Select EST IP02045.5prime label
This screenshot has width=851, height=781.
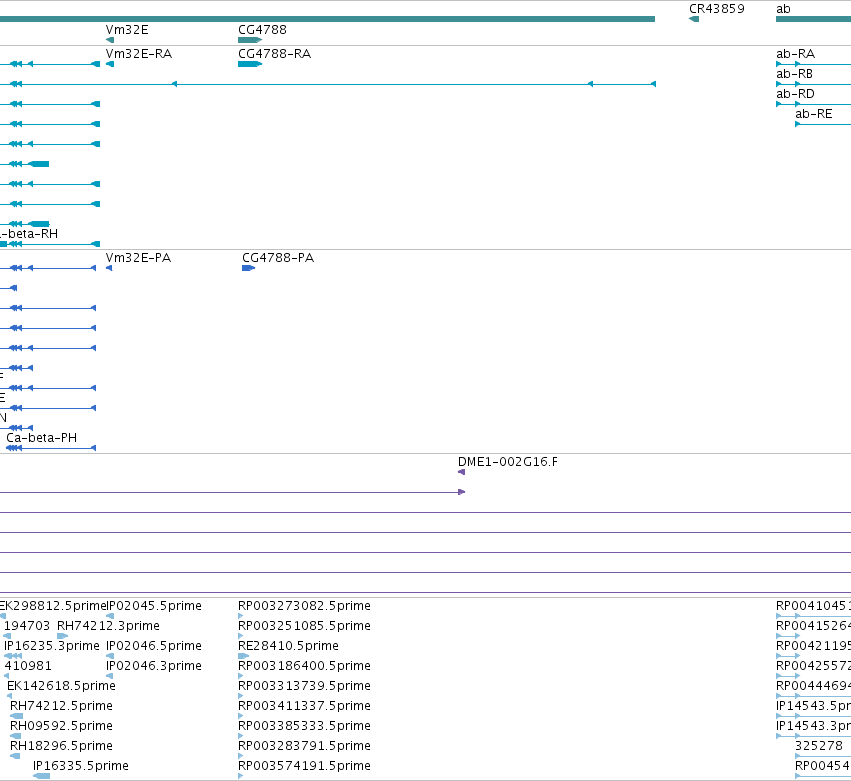[x=154, y=606]
